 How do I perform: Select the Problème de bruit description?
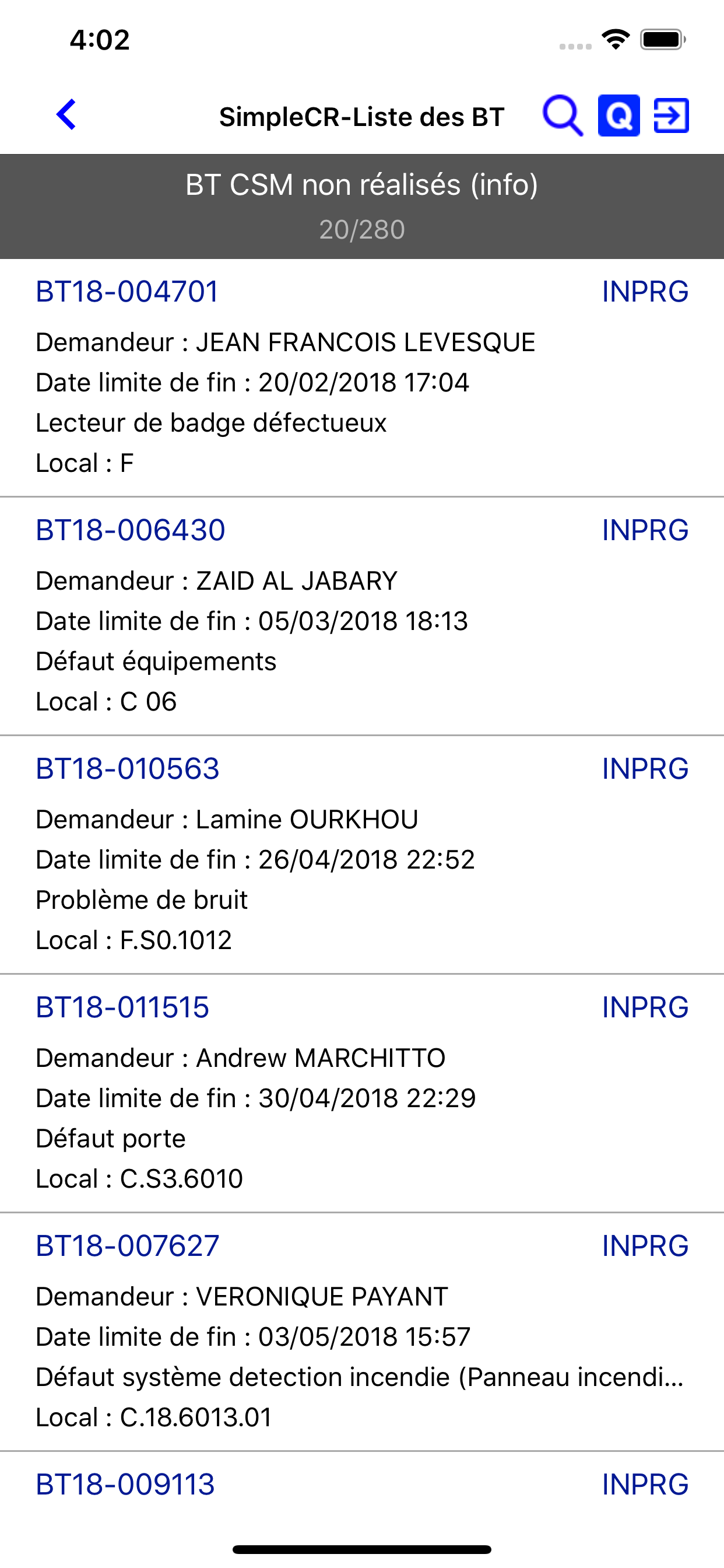click(x=142, y=900)
